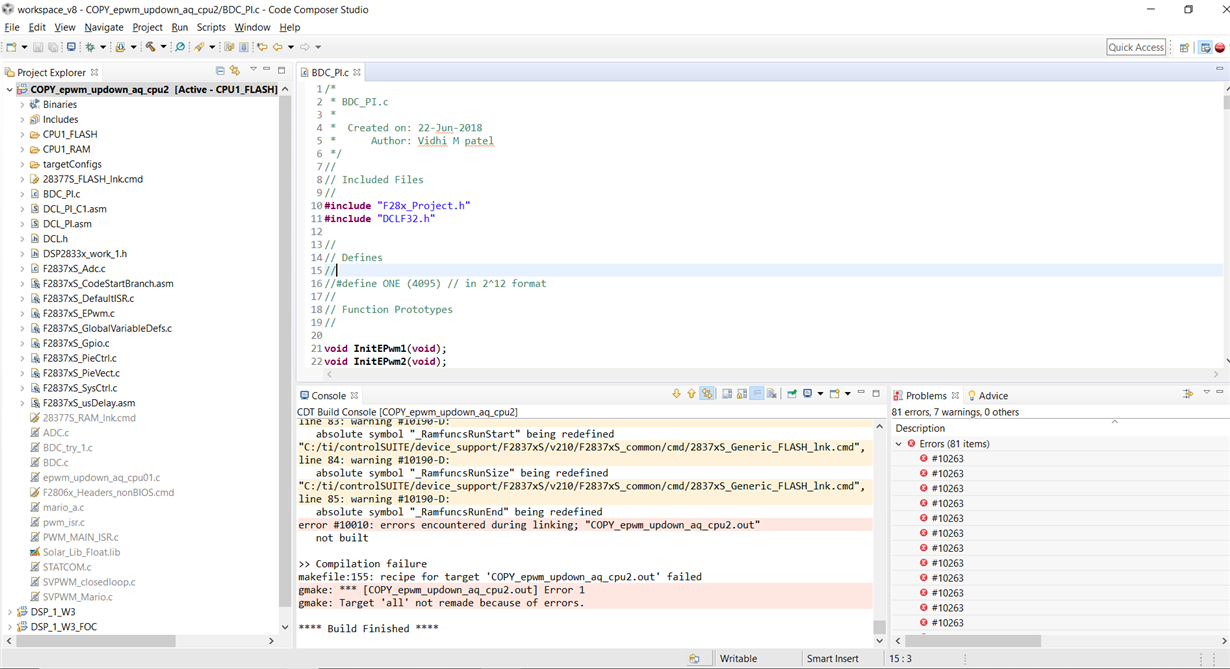Expand the Includes folder

point(22,119)
